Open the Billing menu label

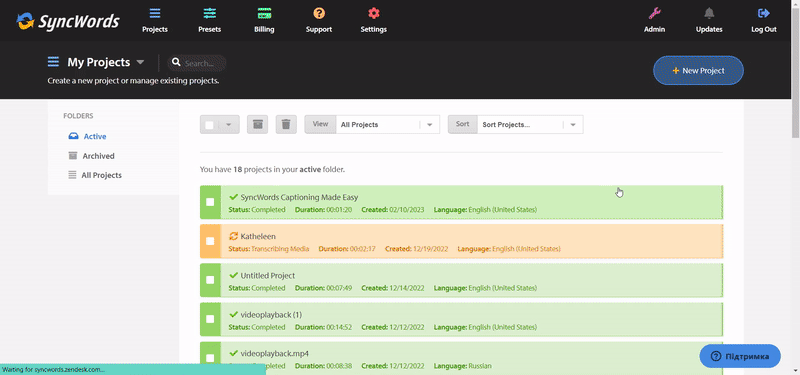click(x=264, y=30)
